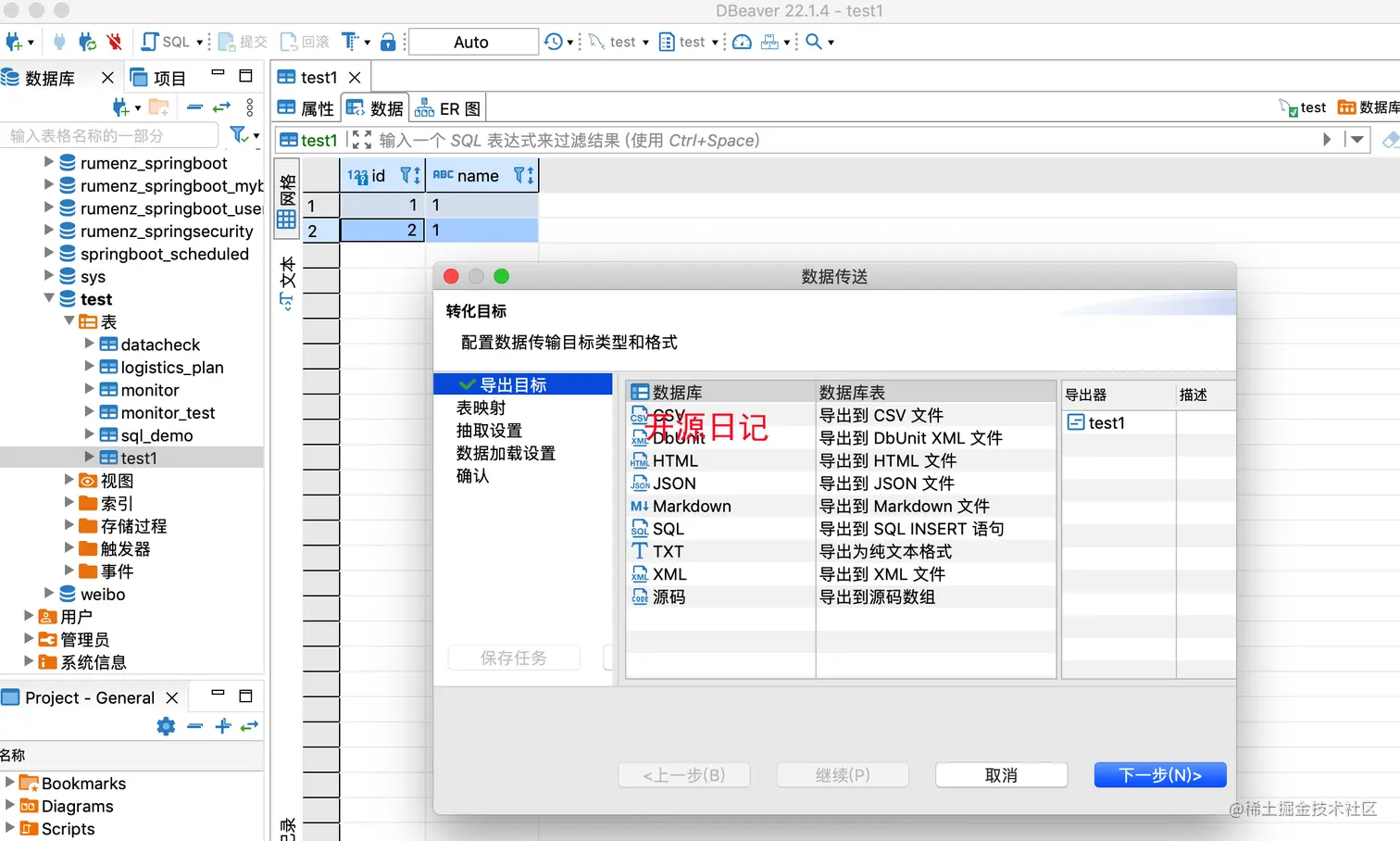Expand the weibo database node

(x=49, y=593)
